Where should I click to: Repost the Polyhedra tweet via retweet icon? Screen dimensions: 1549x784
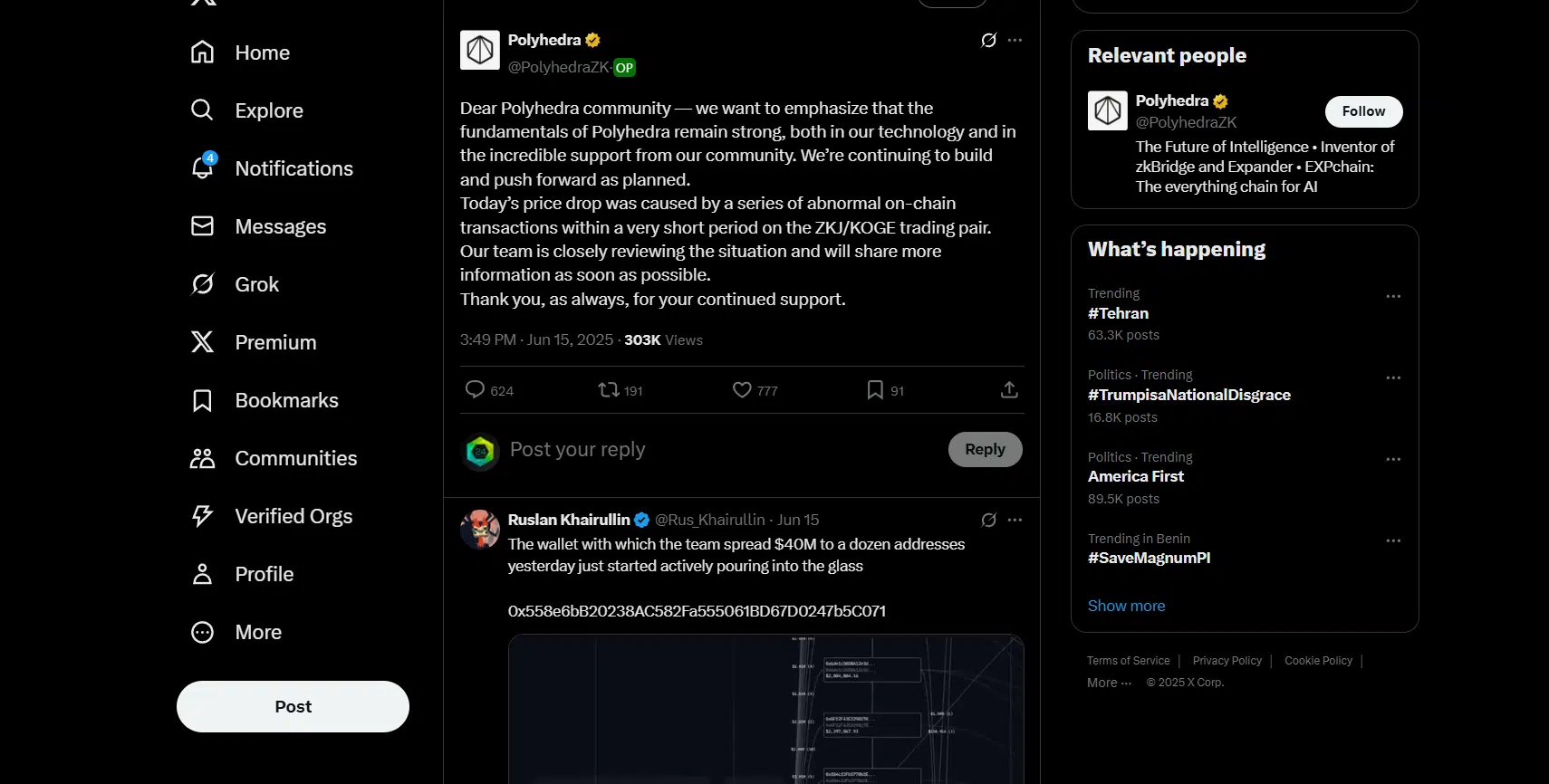(x=609, y=390)
